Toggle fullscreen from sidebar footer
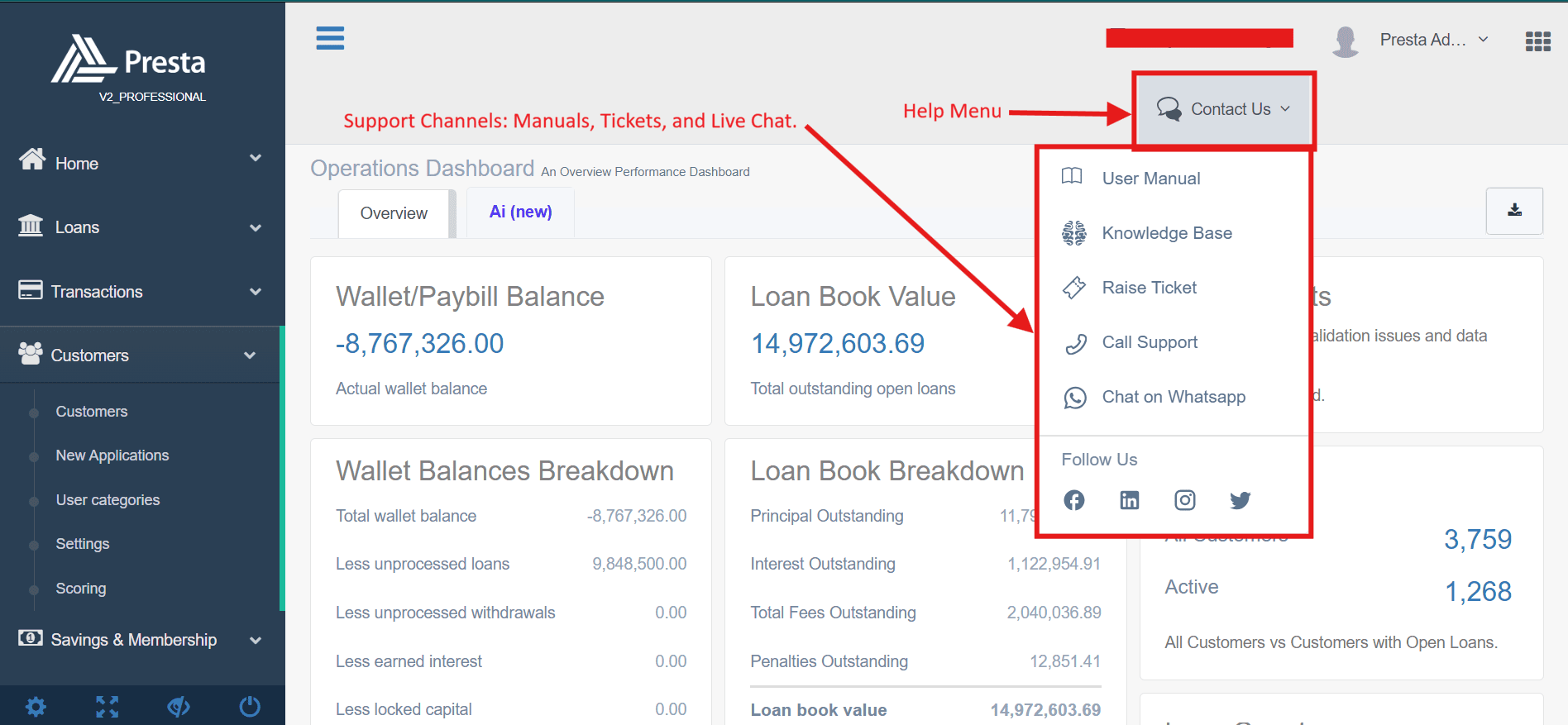Screen dimensions: 1568x725 pos(107,707)
